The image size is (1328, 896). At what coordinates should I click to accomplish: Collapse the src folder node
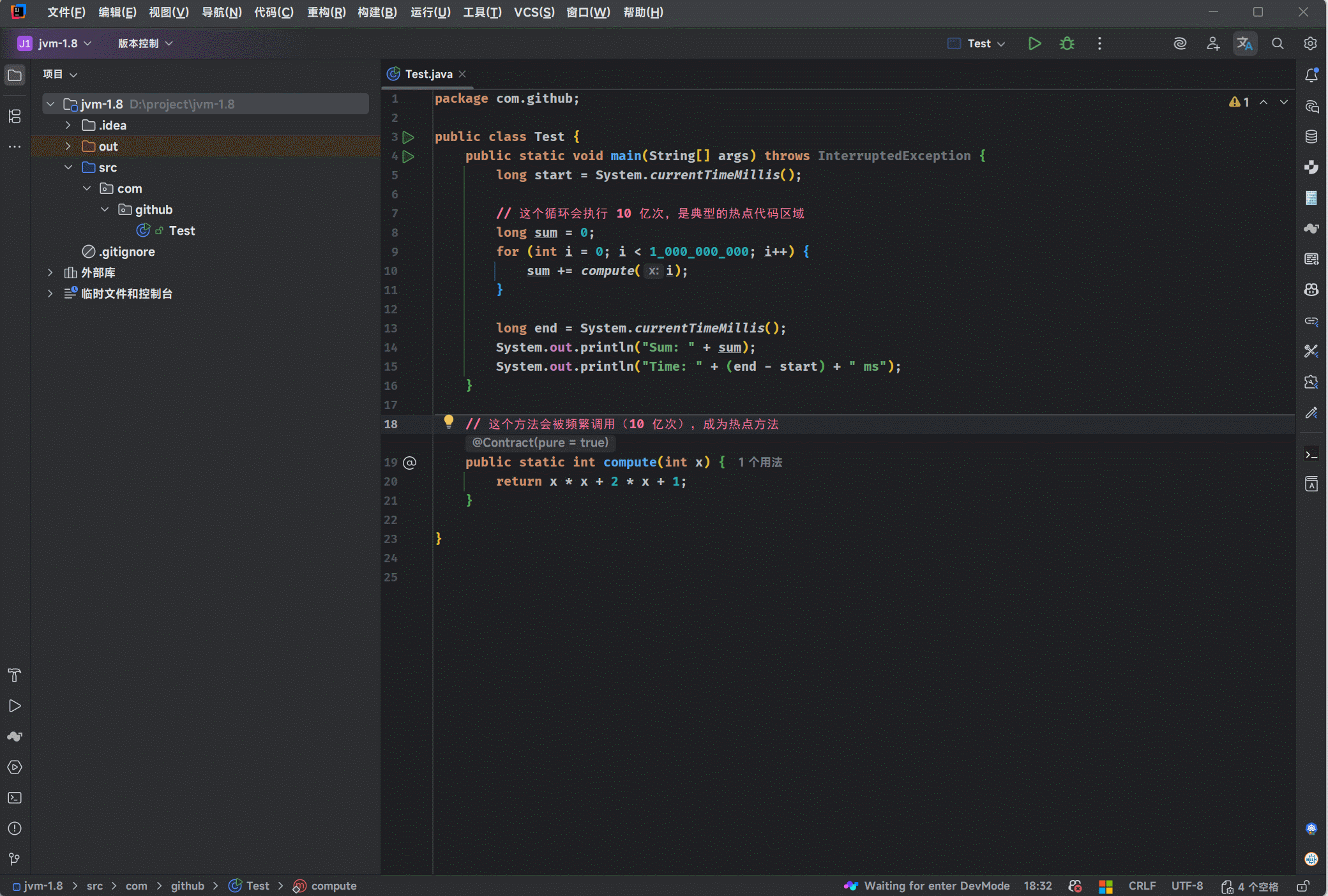pyautogui.click(x=68, y=167)
